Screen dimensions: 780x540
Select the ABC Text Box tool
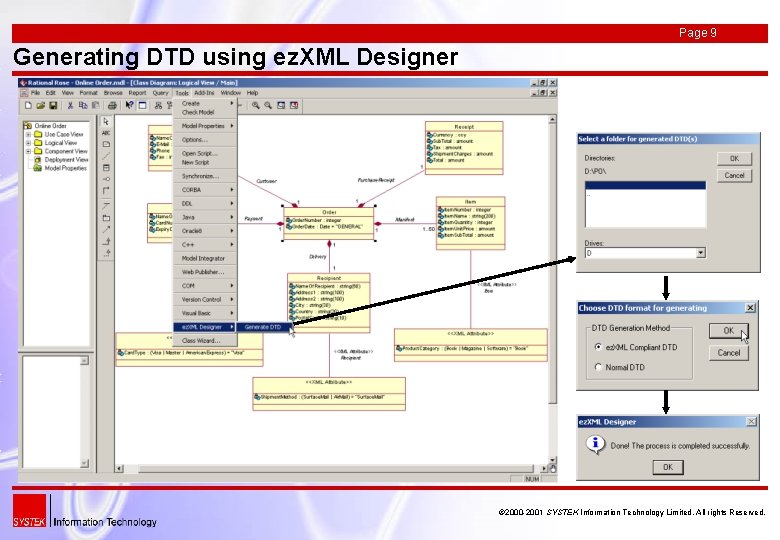106,133
